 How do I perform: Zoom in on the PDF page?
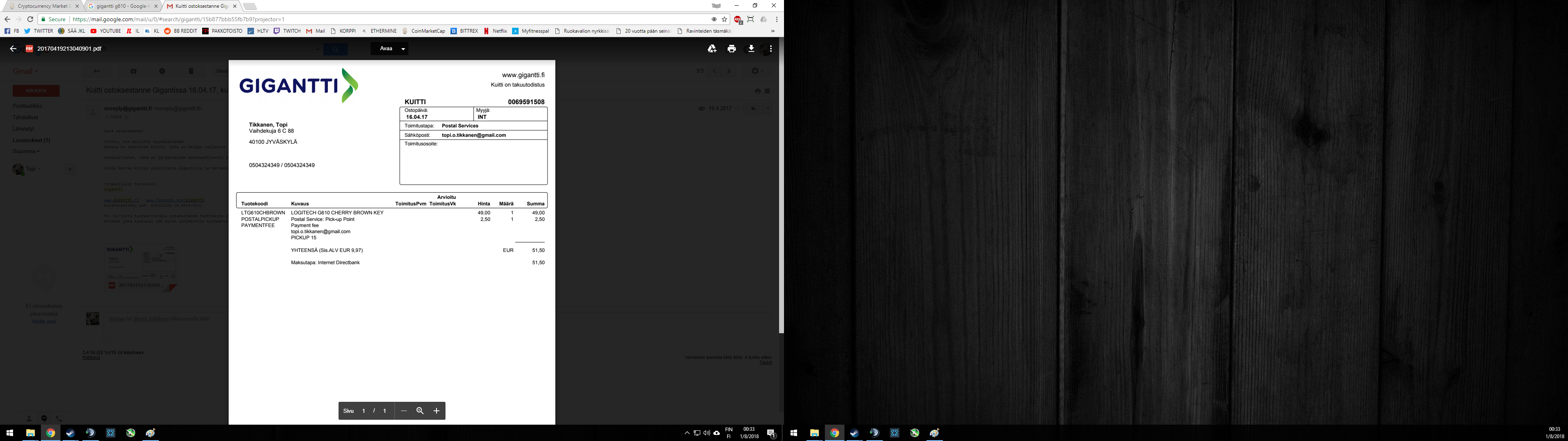click(x=437, y=411)
